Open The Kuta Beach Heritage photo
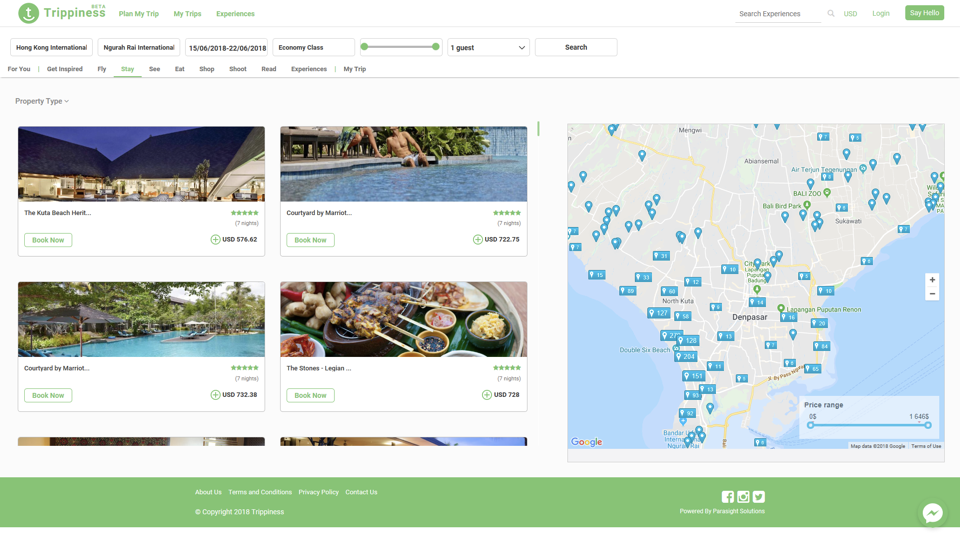The height and width of the screenshot is (540, 960). [141, 164]
